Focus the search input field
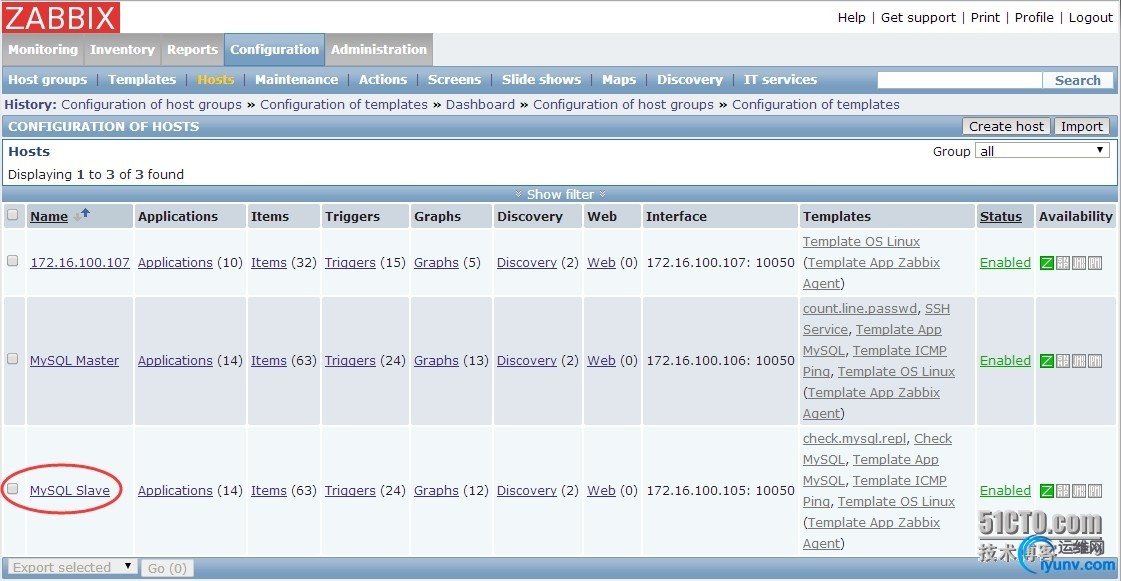Viewport: 1121px width, 581px height. [959, 80]
